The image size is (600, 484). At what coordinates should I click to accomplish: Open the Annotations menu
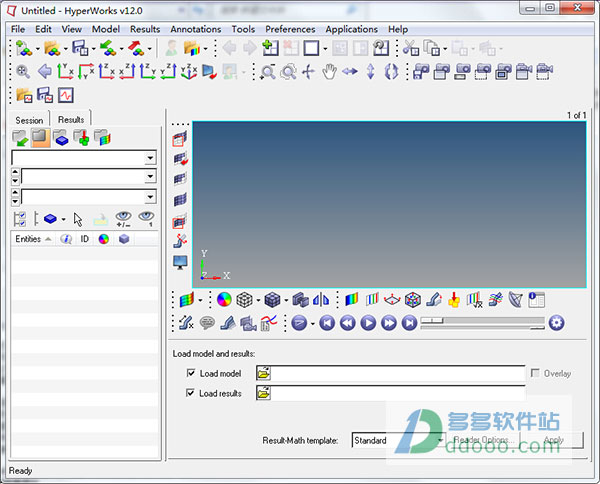[x=196, y=29]
